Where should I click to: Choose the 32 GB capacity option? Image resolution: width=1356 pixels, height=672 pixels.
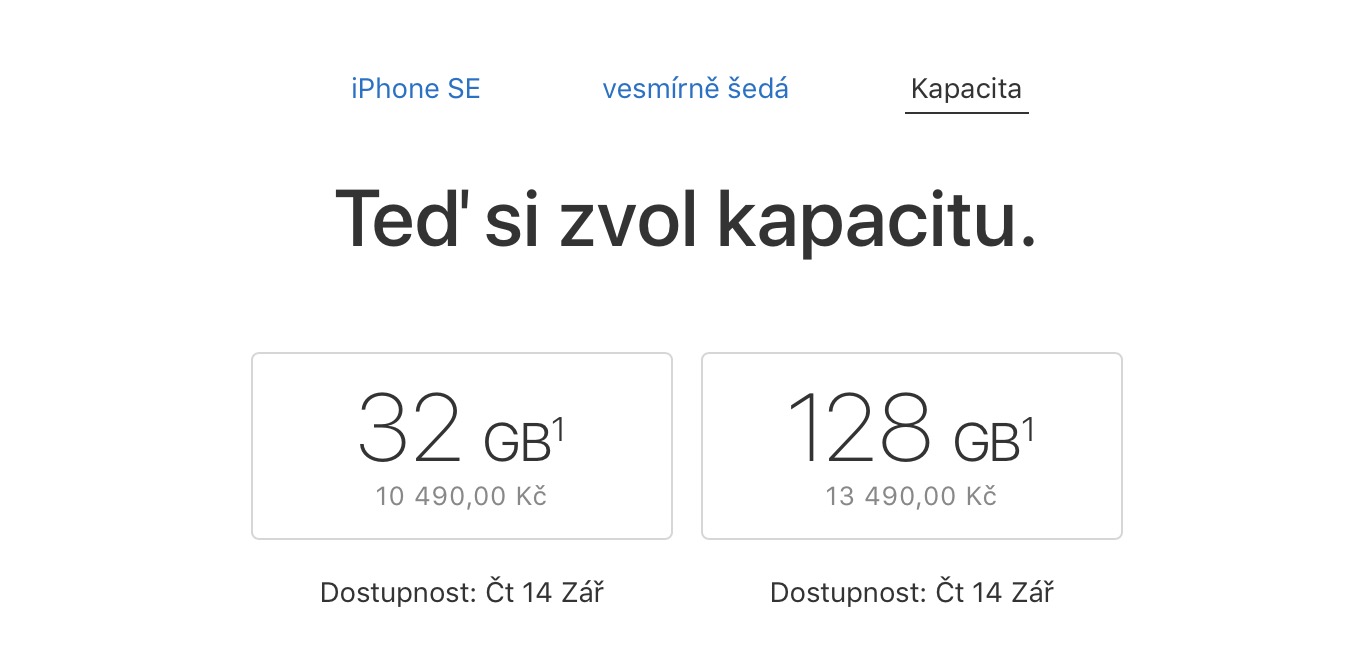(x=461, y=446)
